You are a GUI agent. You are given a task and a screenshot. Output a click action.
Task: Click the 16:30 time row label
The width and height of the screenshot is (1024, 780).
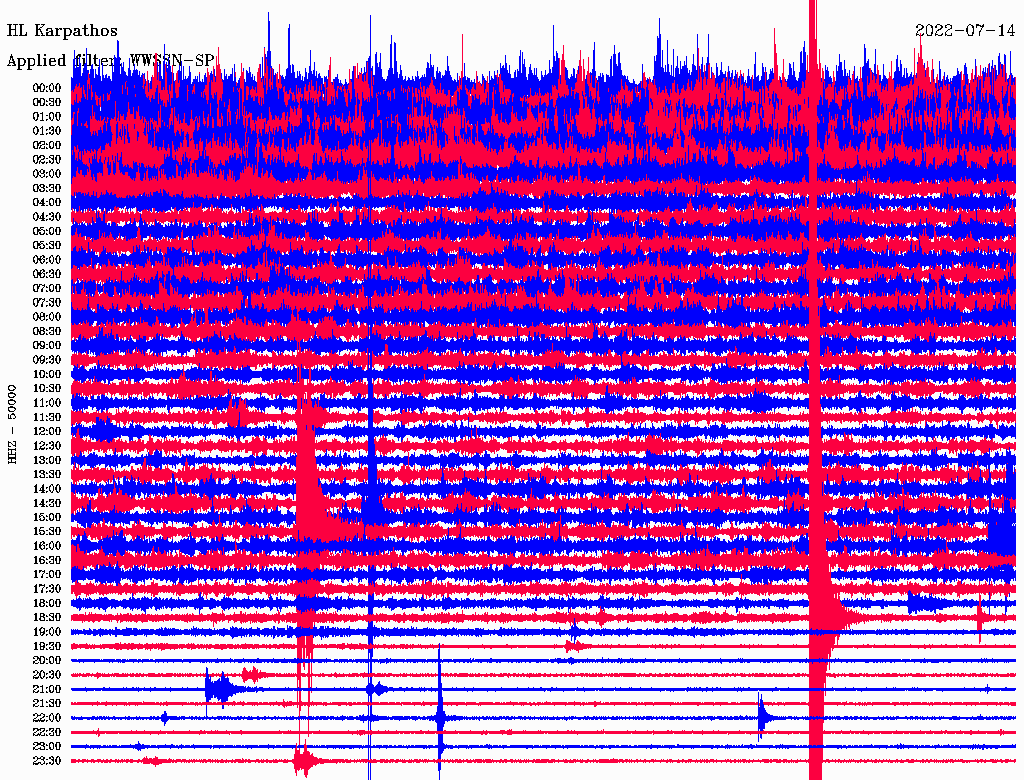click(x=47, y=561)
